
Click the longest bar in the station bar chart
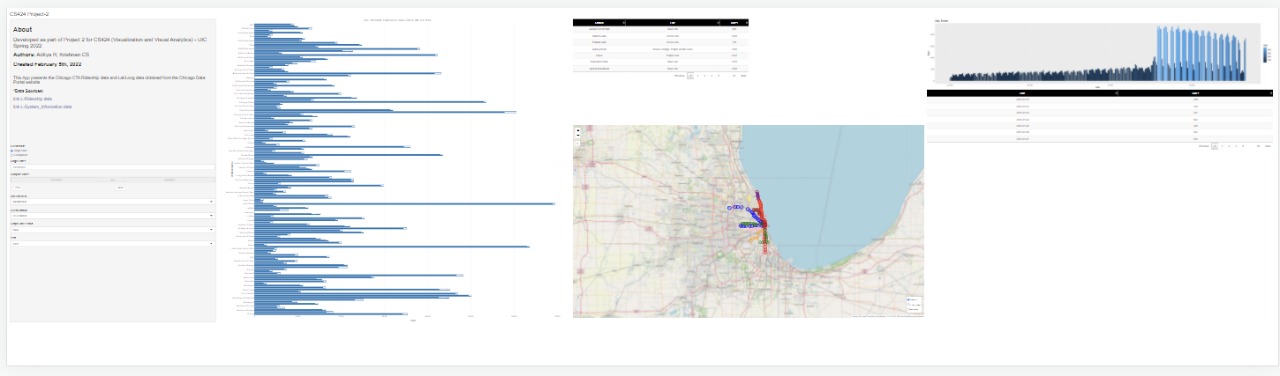[404, 204]
